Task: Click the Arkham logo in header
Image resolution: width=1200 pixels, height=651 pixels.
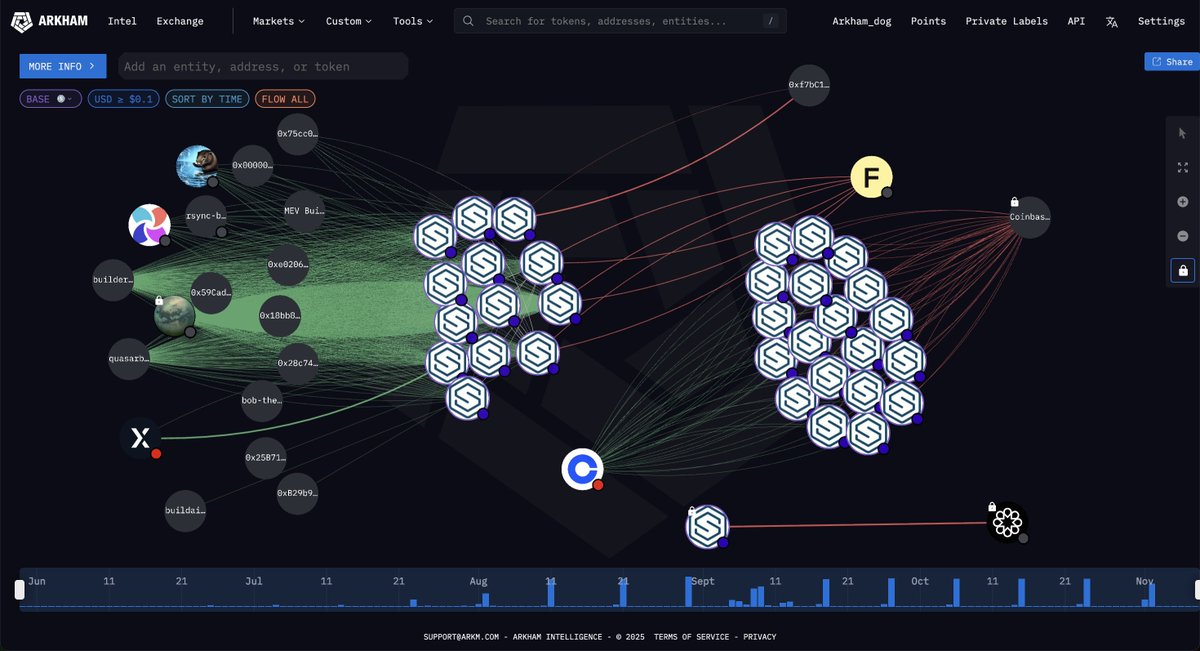Action: (50, 21)
